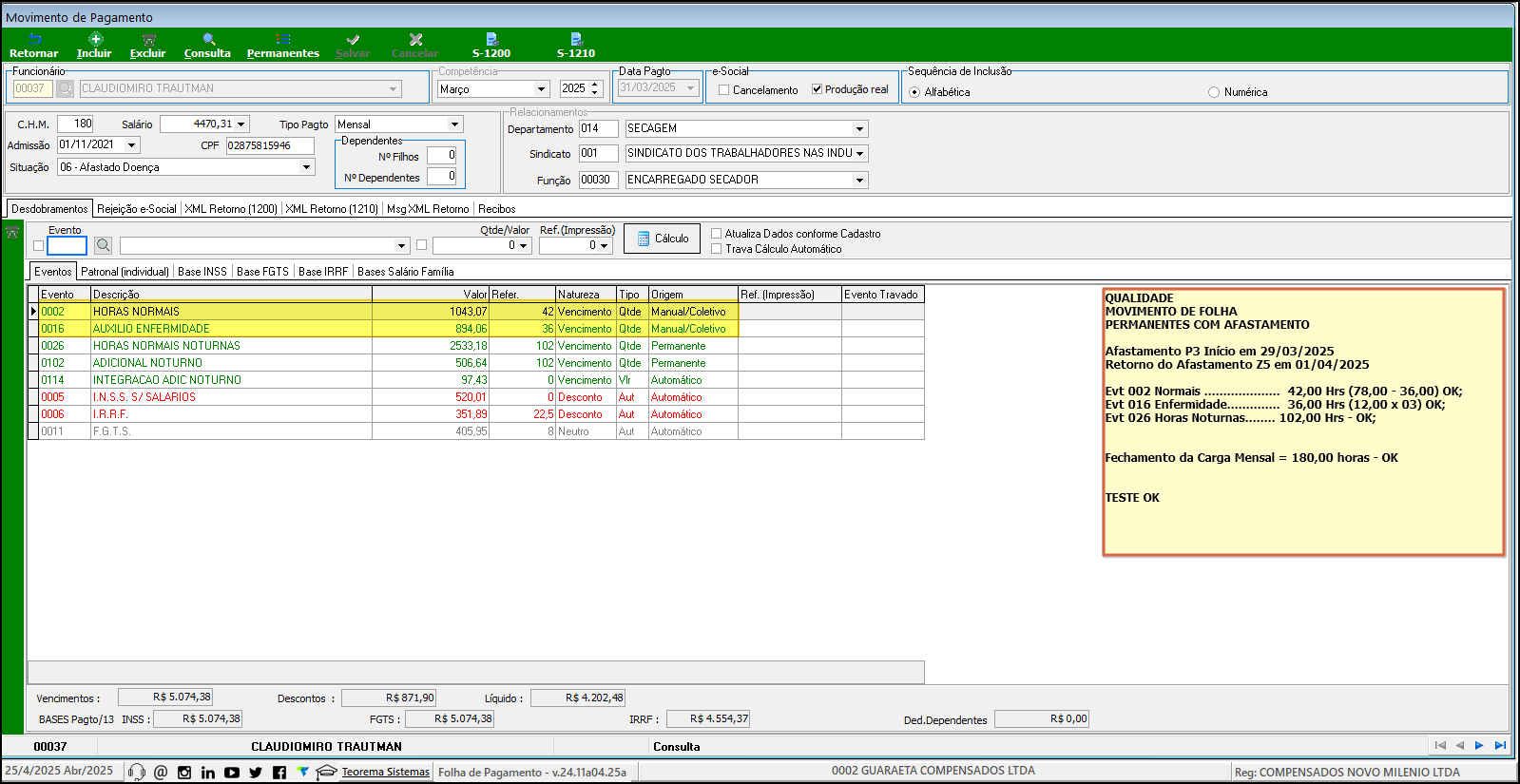1520x784 pixels.
Task: Click the delete icon on left green strip
Action: pyautogui.click(x=12, y=232)
